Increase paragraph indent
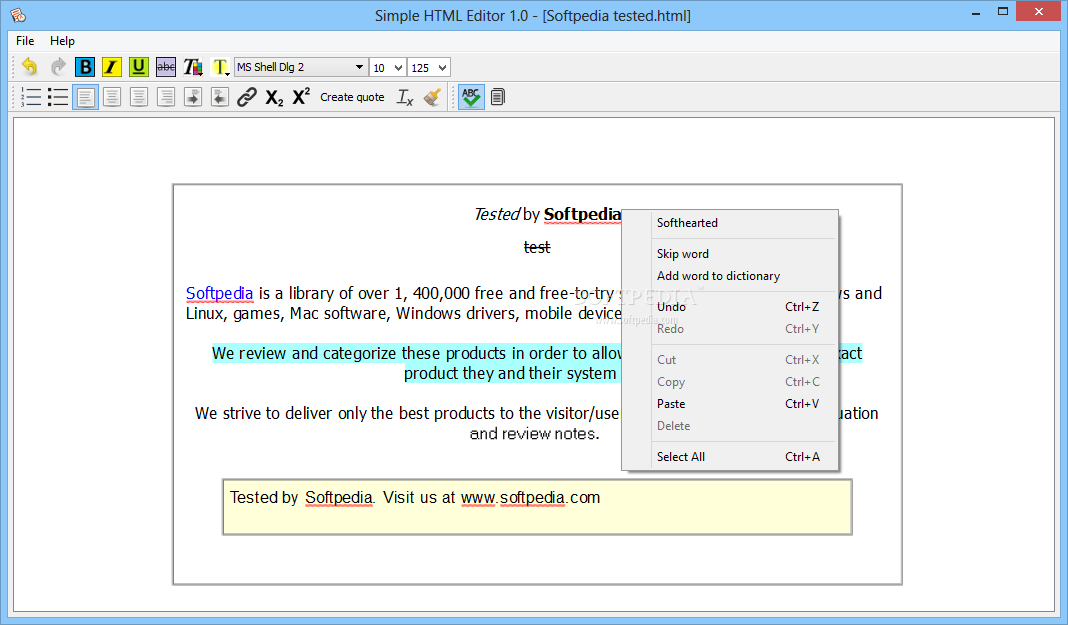Viewport: 1068px width, 625px height. click(193, 97)
